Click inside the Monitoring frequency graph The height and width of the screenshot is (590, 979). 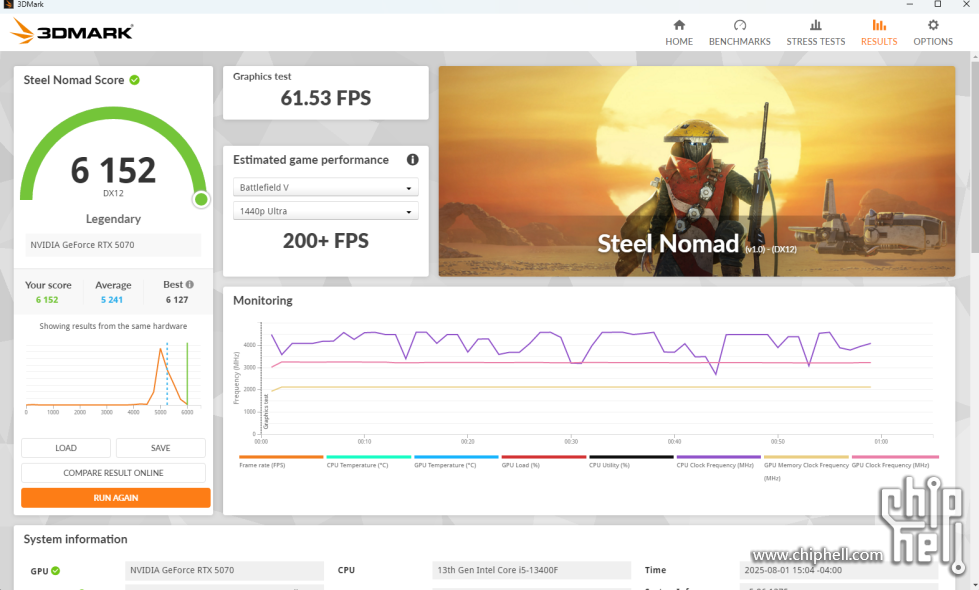596,378
